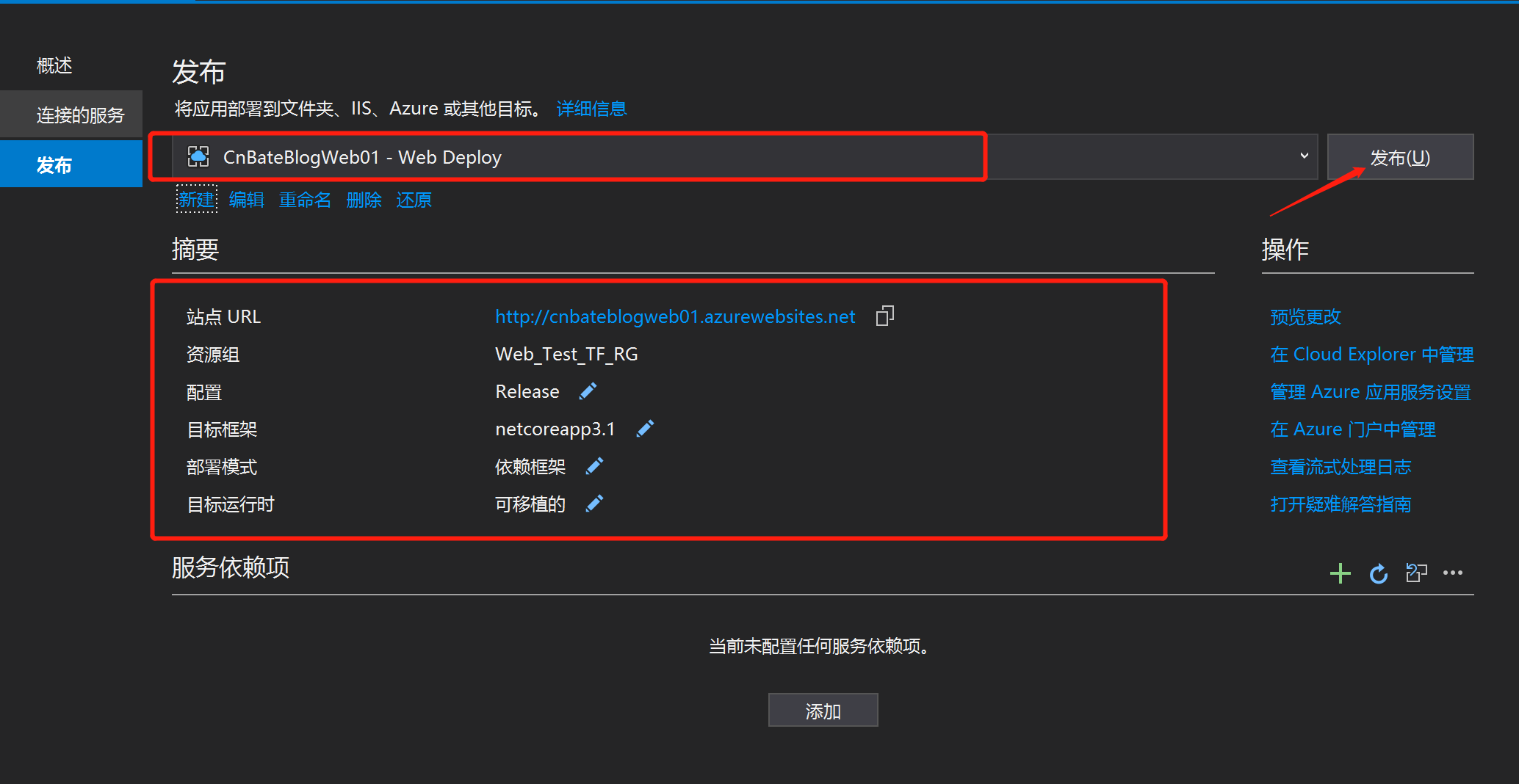The width and height of the screenshot is (1519, 784).
Task: Click the 还原 profile link
Action: [x=414, y=200]
